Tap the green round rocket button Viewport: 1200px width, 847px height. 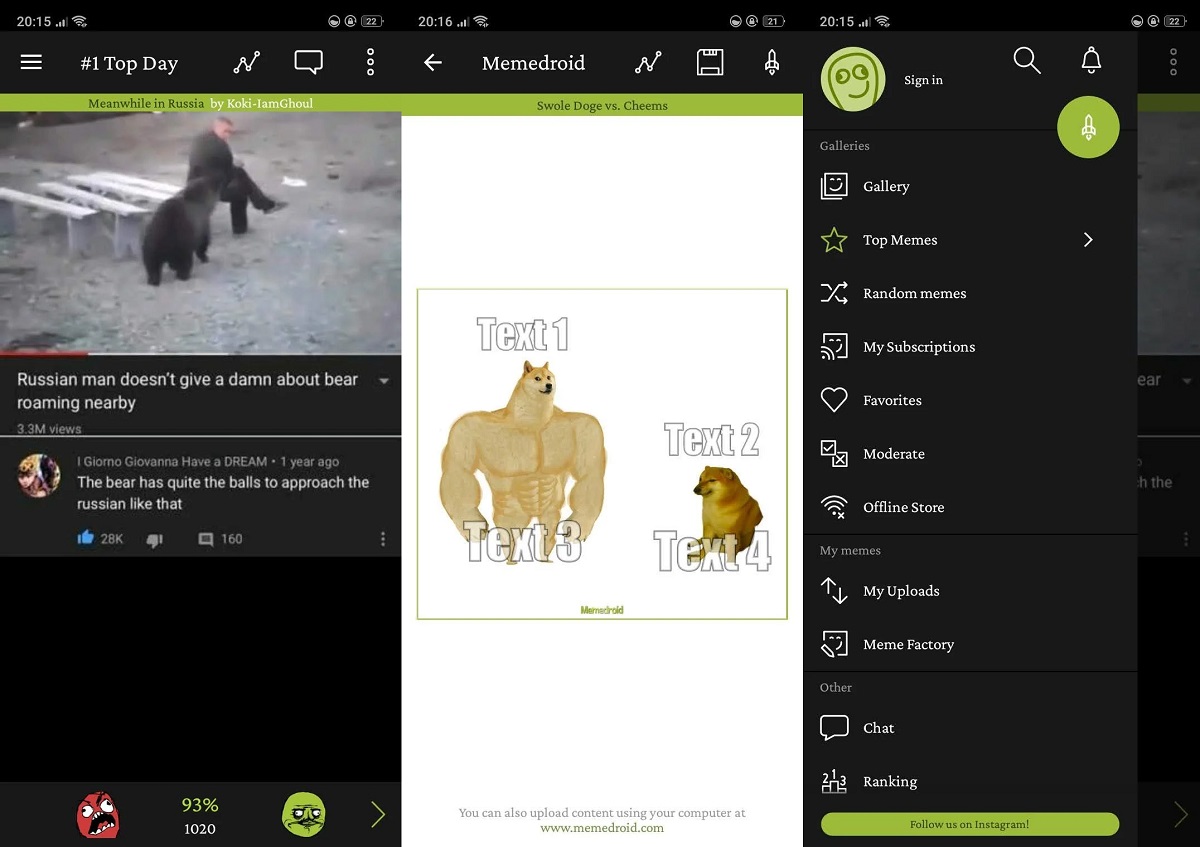(1088, 127)
